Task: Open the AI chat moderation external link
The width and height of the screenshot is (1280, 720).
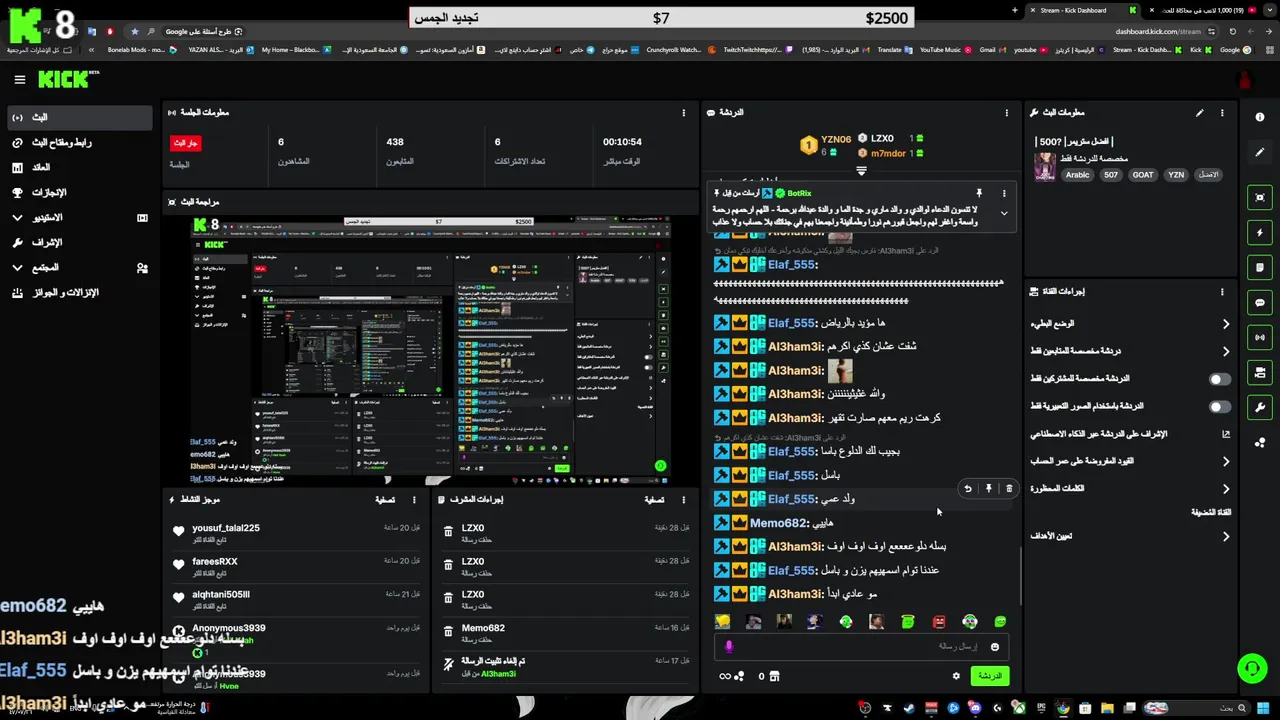Action: tap(1226, 434)
